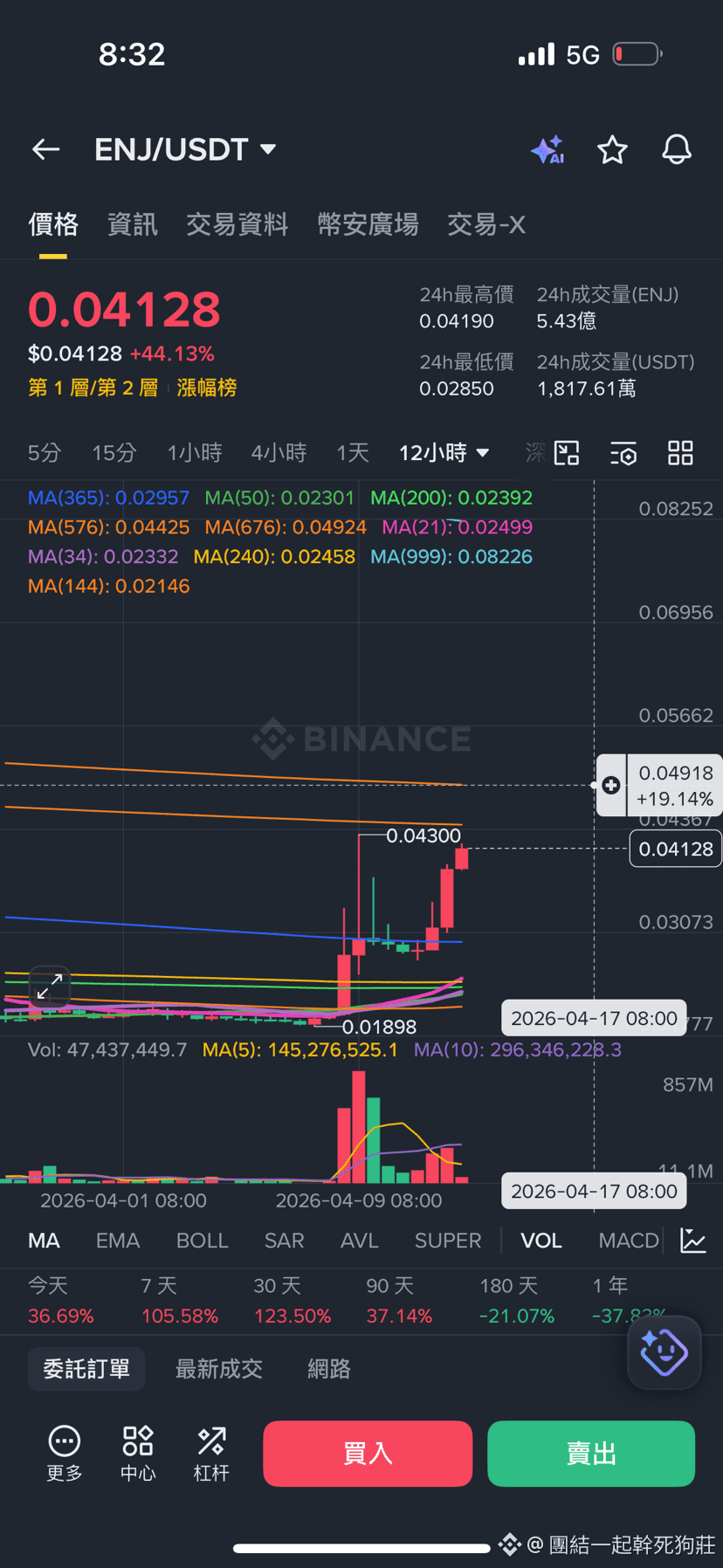The image size is (723, 1568).
Task: Switch to the 交易-X tab
Action: click(x=486, y=224)
